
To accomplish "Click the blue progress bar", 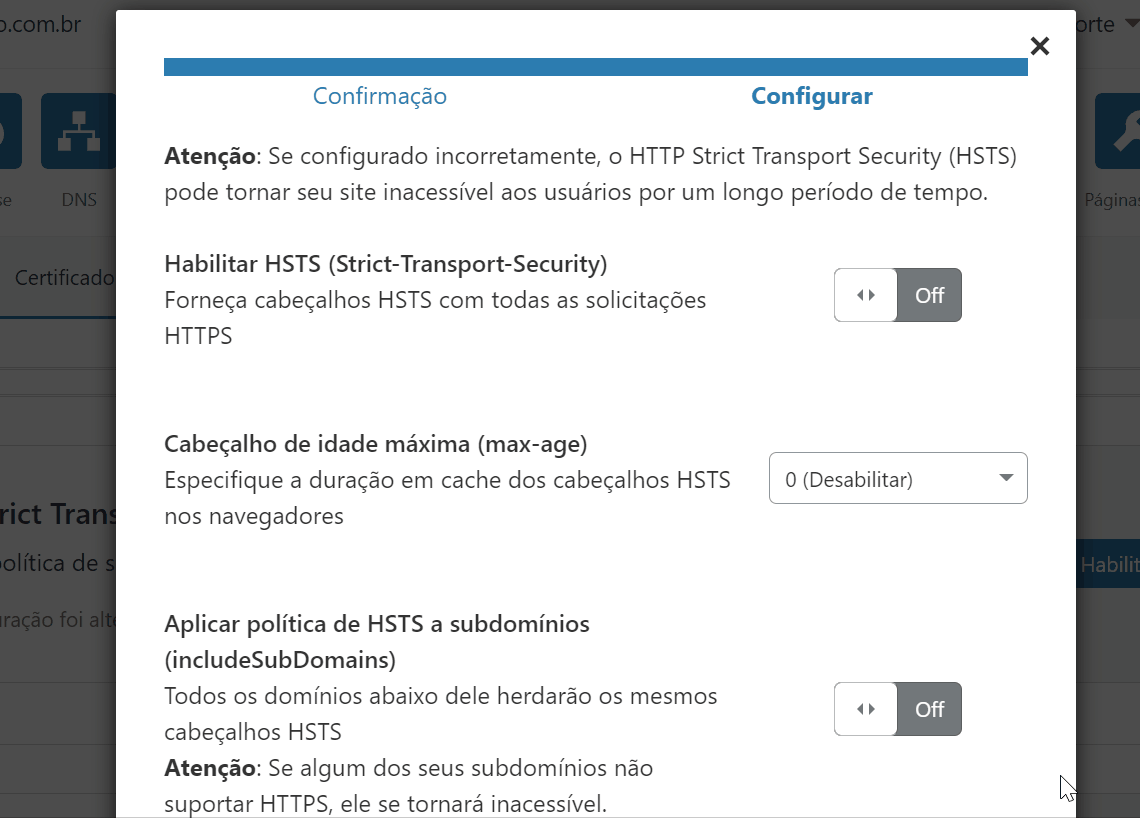I will [595, 67].
